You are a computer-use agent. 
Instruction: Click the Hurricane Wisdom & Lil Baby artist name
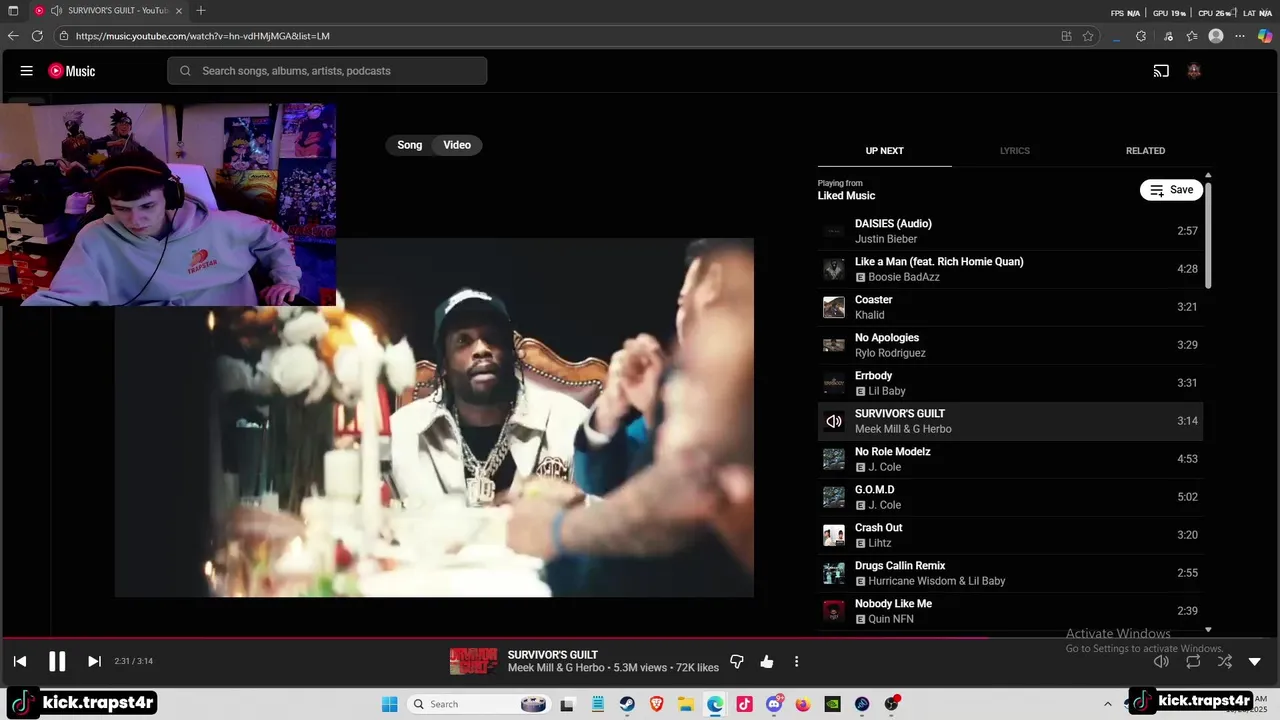(x=937, y=581)
